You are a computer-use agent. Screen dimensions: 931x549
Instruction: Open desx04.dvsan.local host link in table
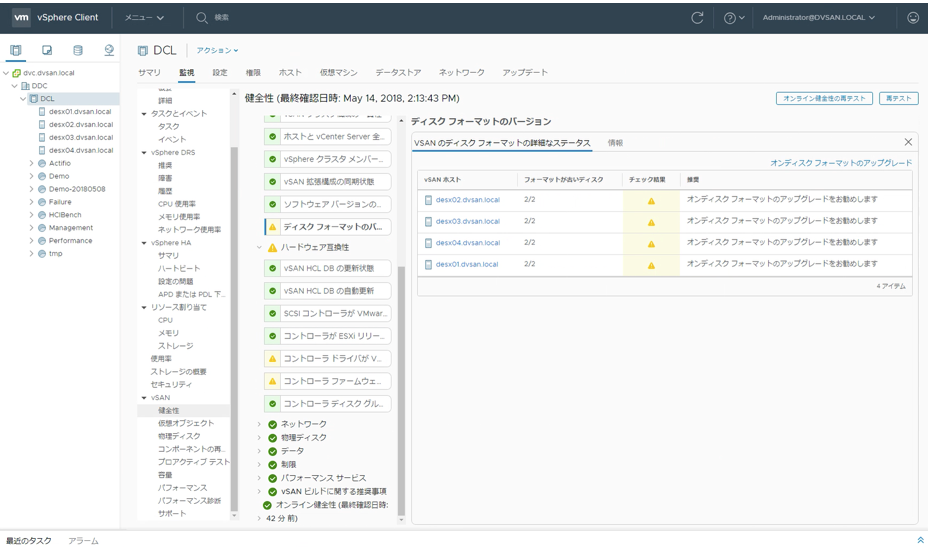pos(468,243)
